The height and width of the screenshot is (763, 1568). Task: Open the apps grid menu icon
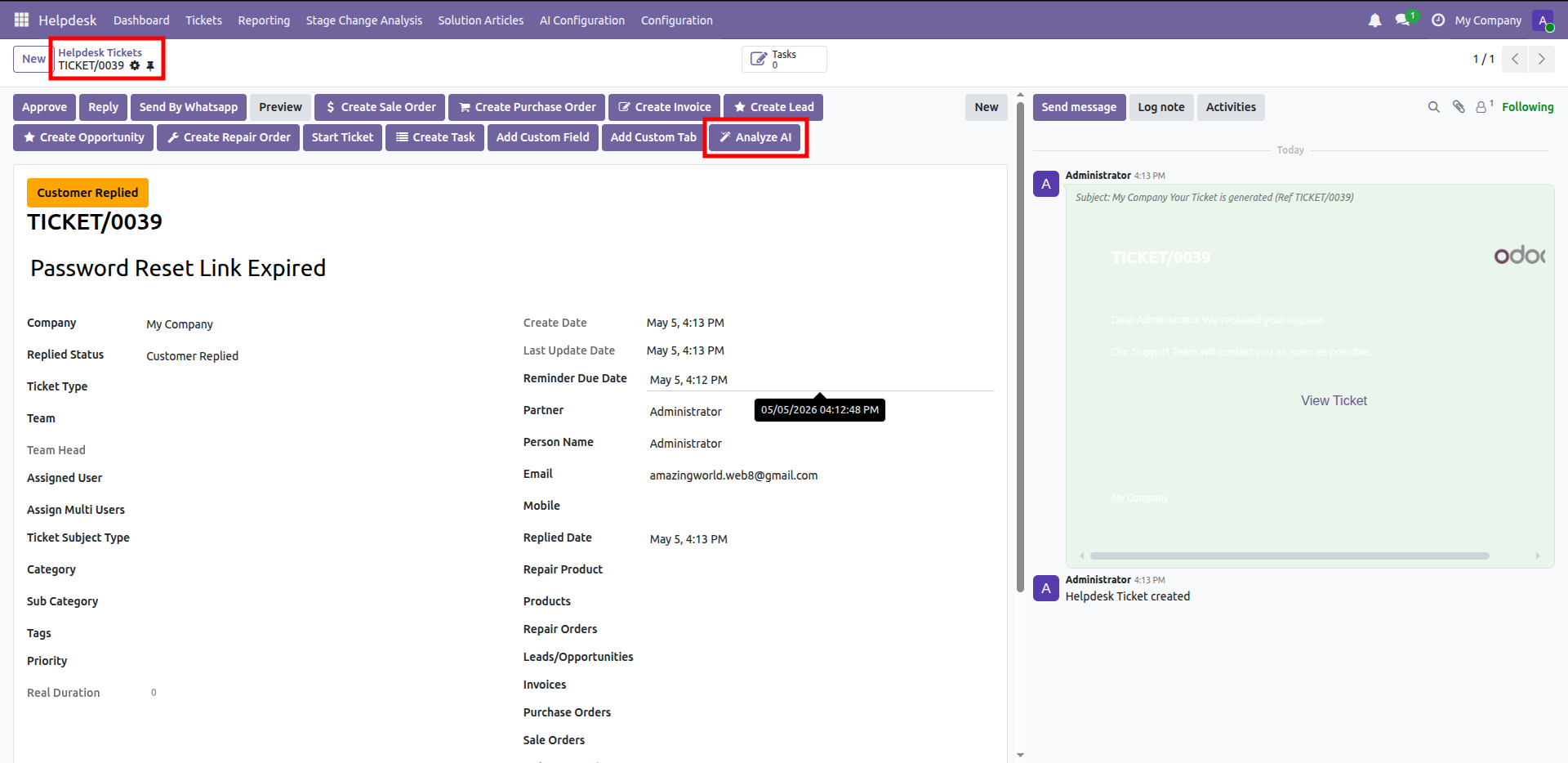coord(21,20)
